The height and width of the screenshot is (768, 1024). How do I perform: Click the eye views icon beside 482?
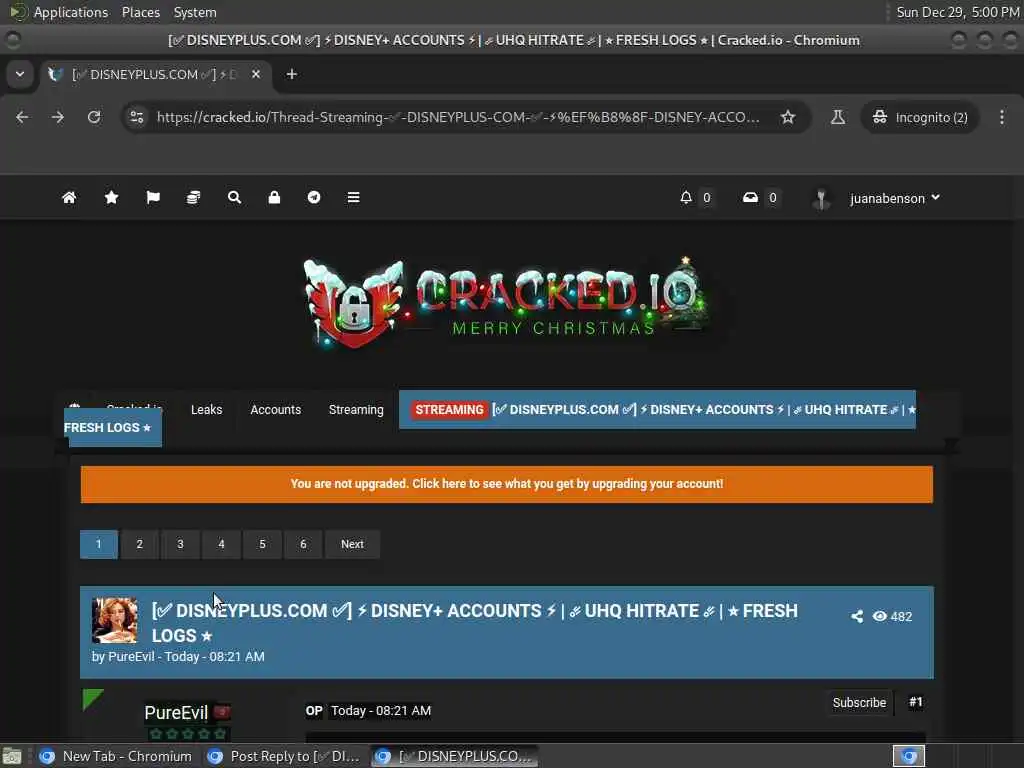880,616
